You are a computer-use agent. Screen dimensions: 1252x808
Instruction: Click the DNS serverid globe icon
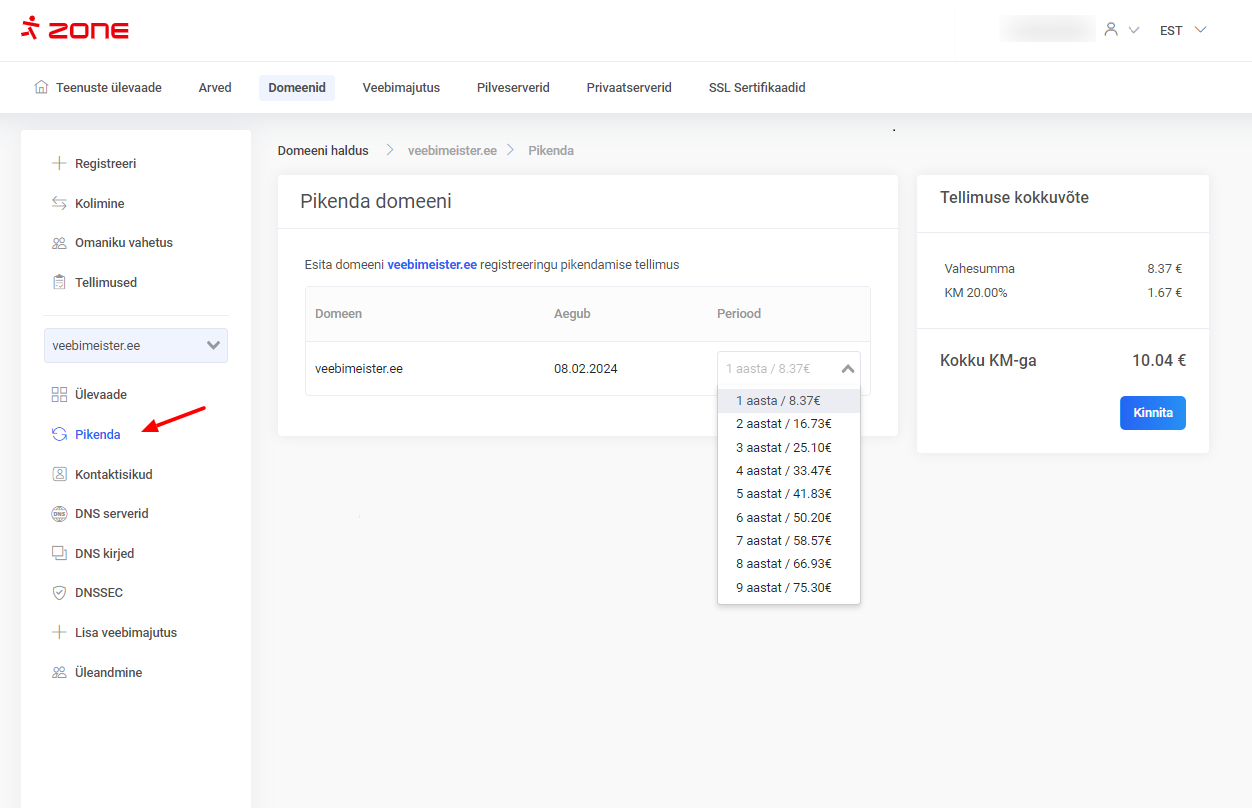tap(59, 514)
